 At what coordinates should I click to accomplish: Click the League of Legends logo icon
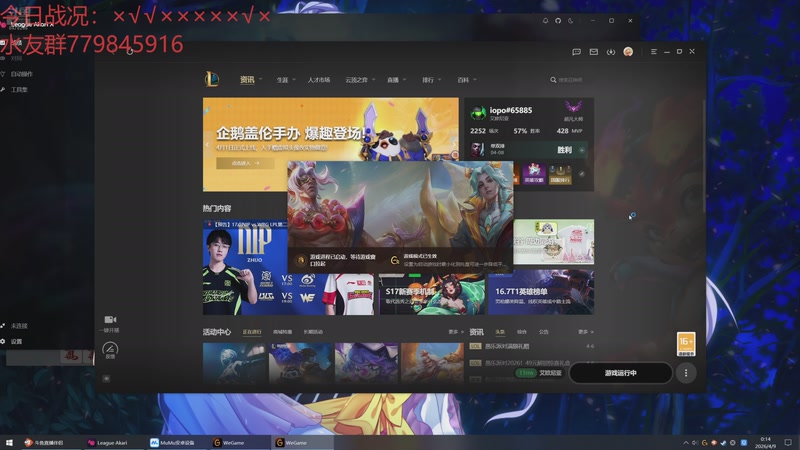click(212, 79)
